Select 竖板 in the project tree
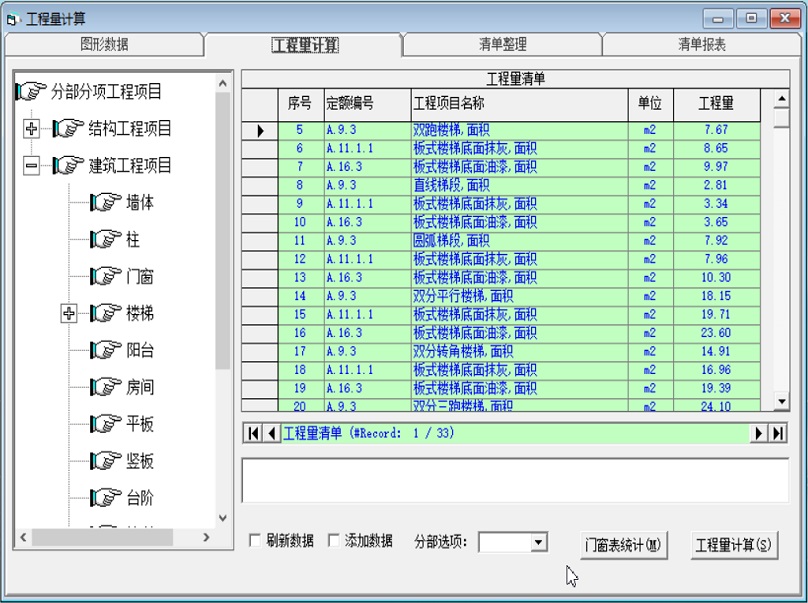The height and width of the screenshot is (603, 808). tap(140, 461)
